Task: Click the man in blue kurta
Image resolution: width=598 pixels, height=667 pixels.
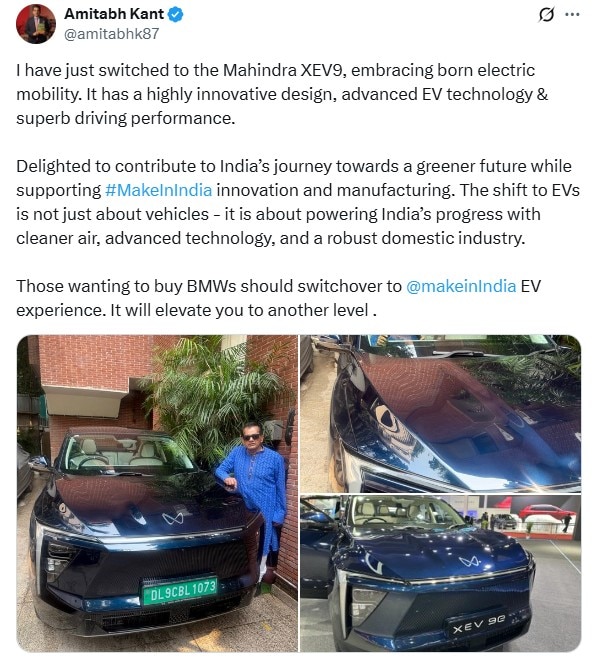Action: coord(255,502)
